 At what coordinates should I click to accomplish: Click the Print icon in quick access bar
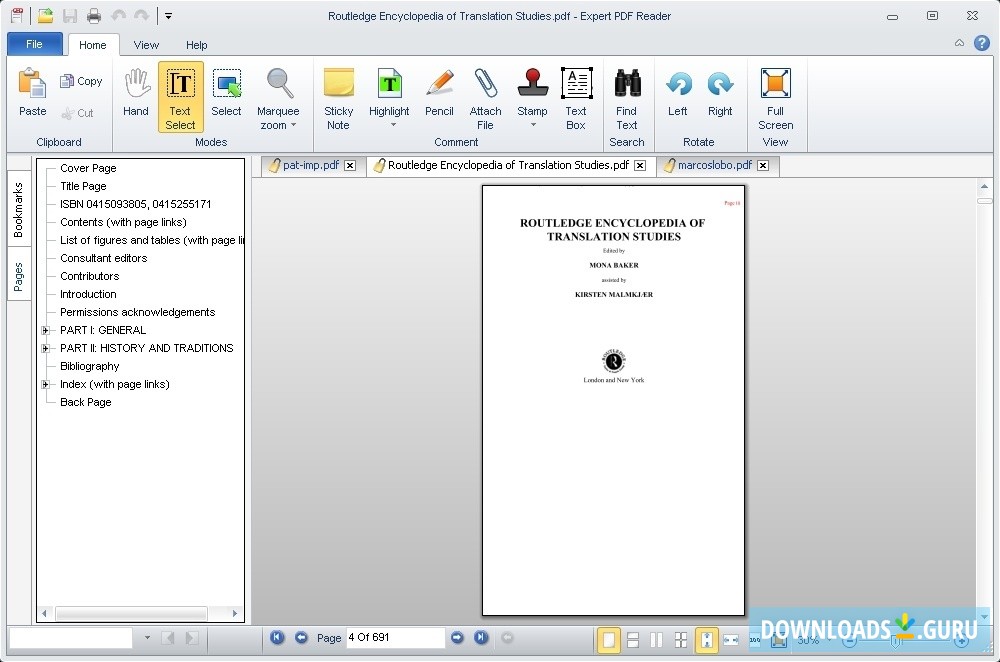tap(94, 16)
